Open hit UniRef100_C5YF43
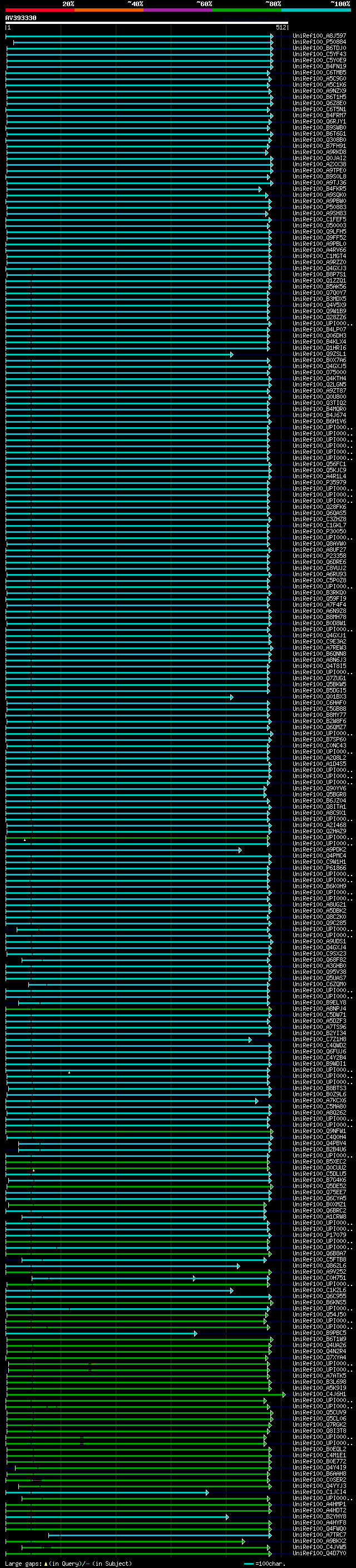Image resolution: width=356 pixels, height=1568 pixels. [319, 54]
